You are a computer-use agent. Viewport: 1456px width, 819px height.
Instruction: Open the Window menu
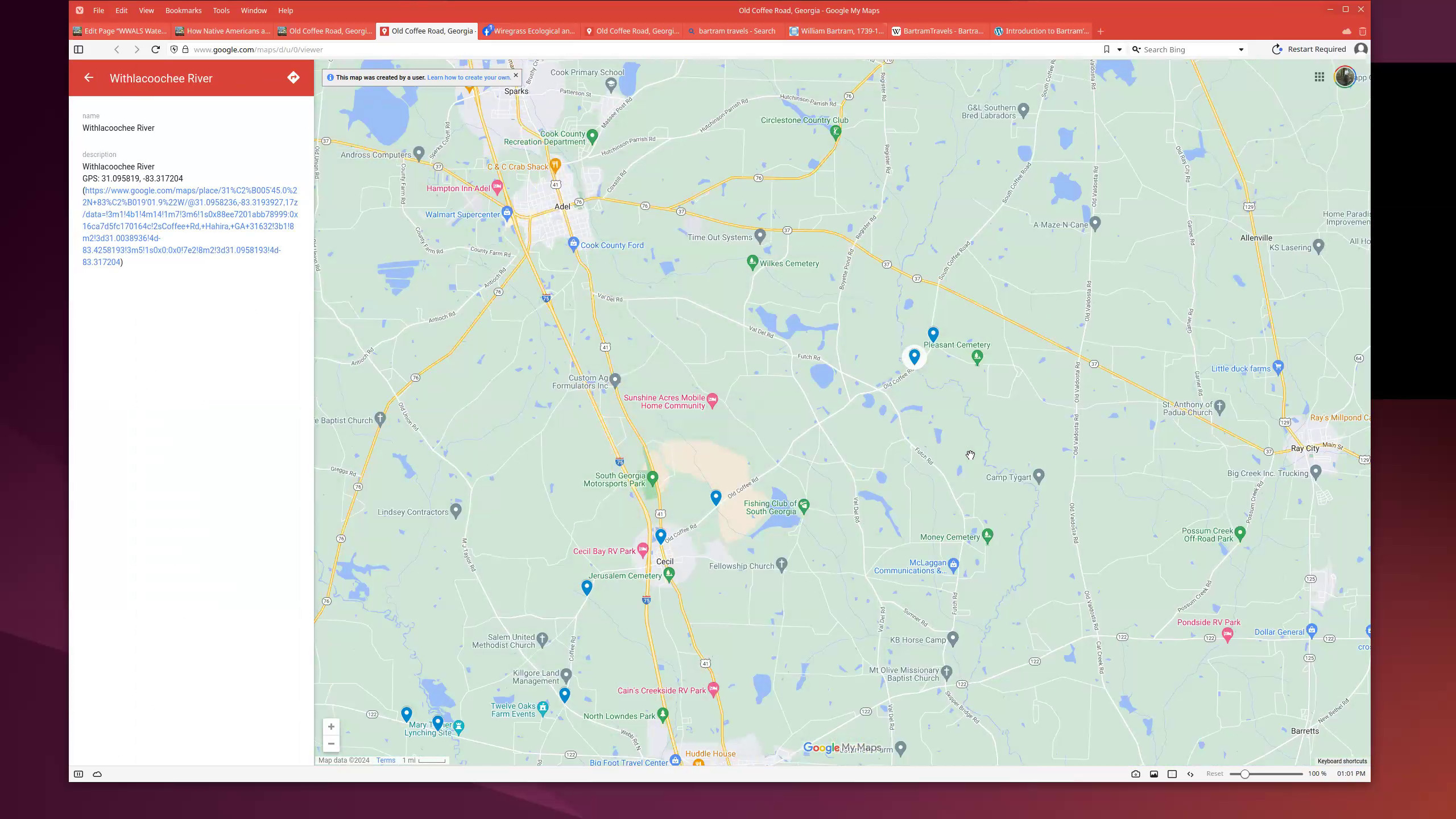(x=254, y=10)
